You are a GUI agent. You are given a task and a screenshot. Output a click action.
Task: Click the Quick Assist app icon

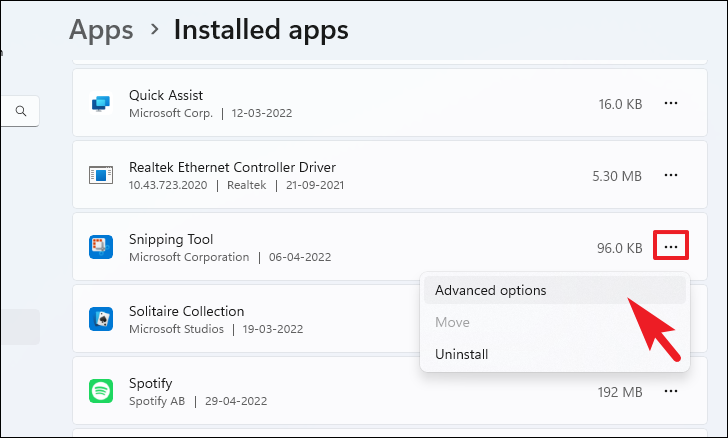click(101, 104)
